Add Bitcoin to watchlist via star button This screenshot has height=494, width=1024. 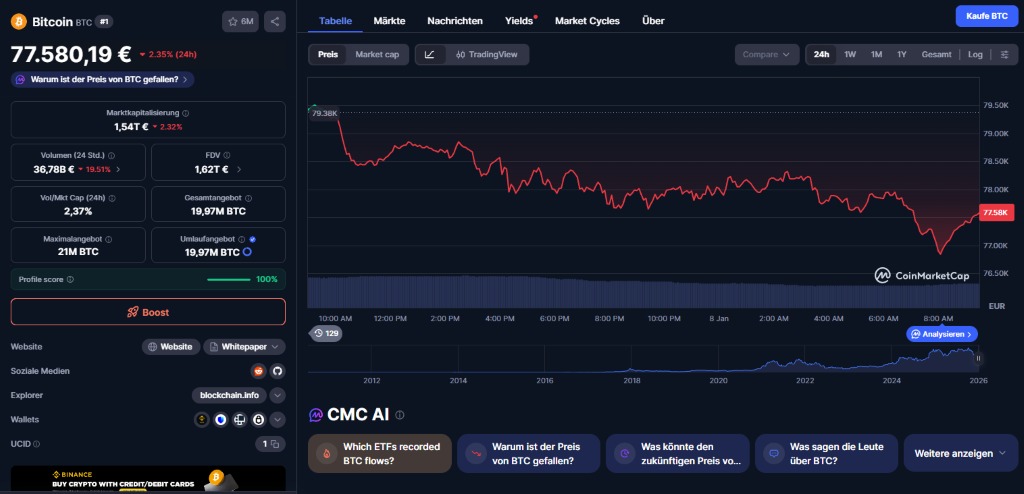tap(241, 21)
